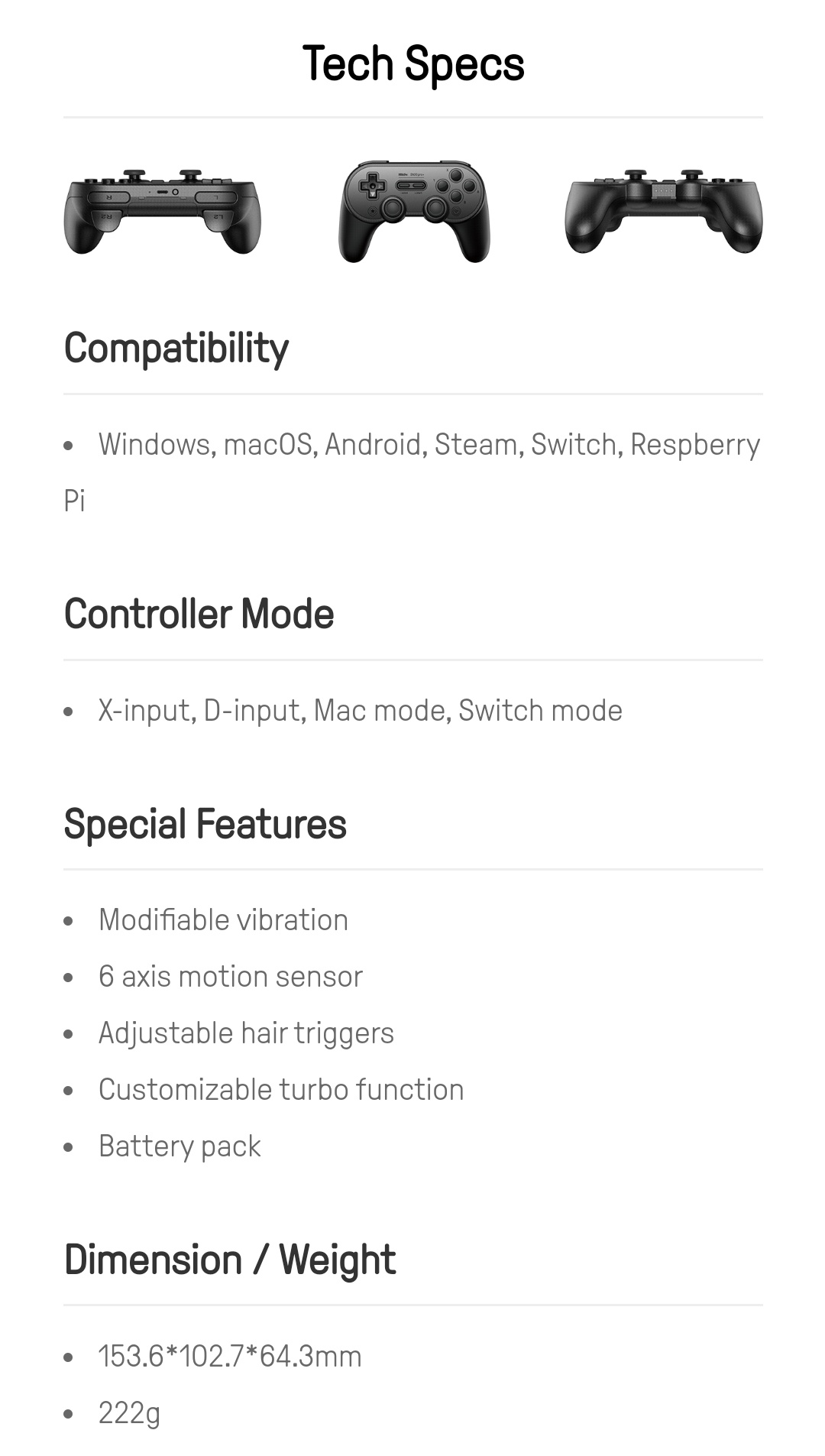The image size is (825, 1456).
Task: Select the Dimension / Weight heading
Action: [x=230, y=1260]
